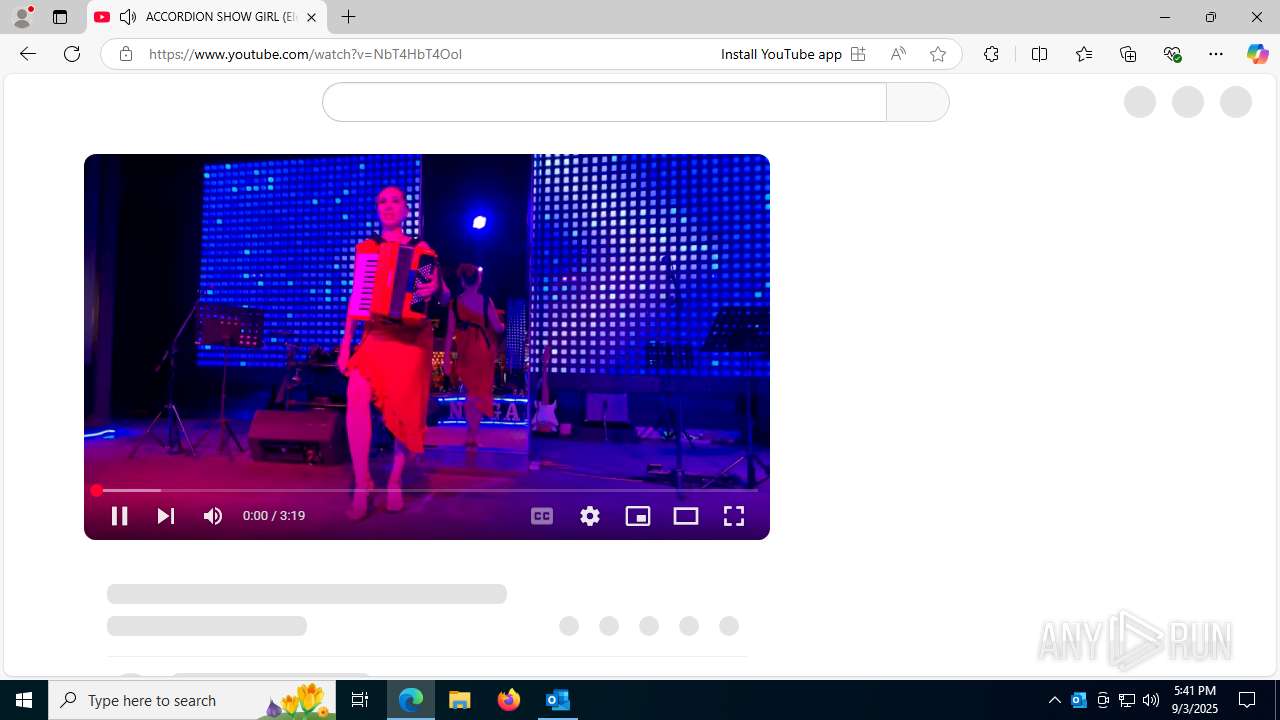This screenshot has width=1280, height=720.
Task: Click the YouTube search submit button
Action: 917,102
